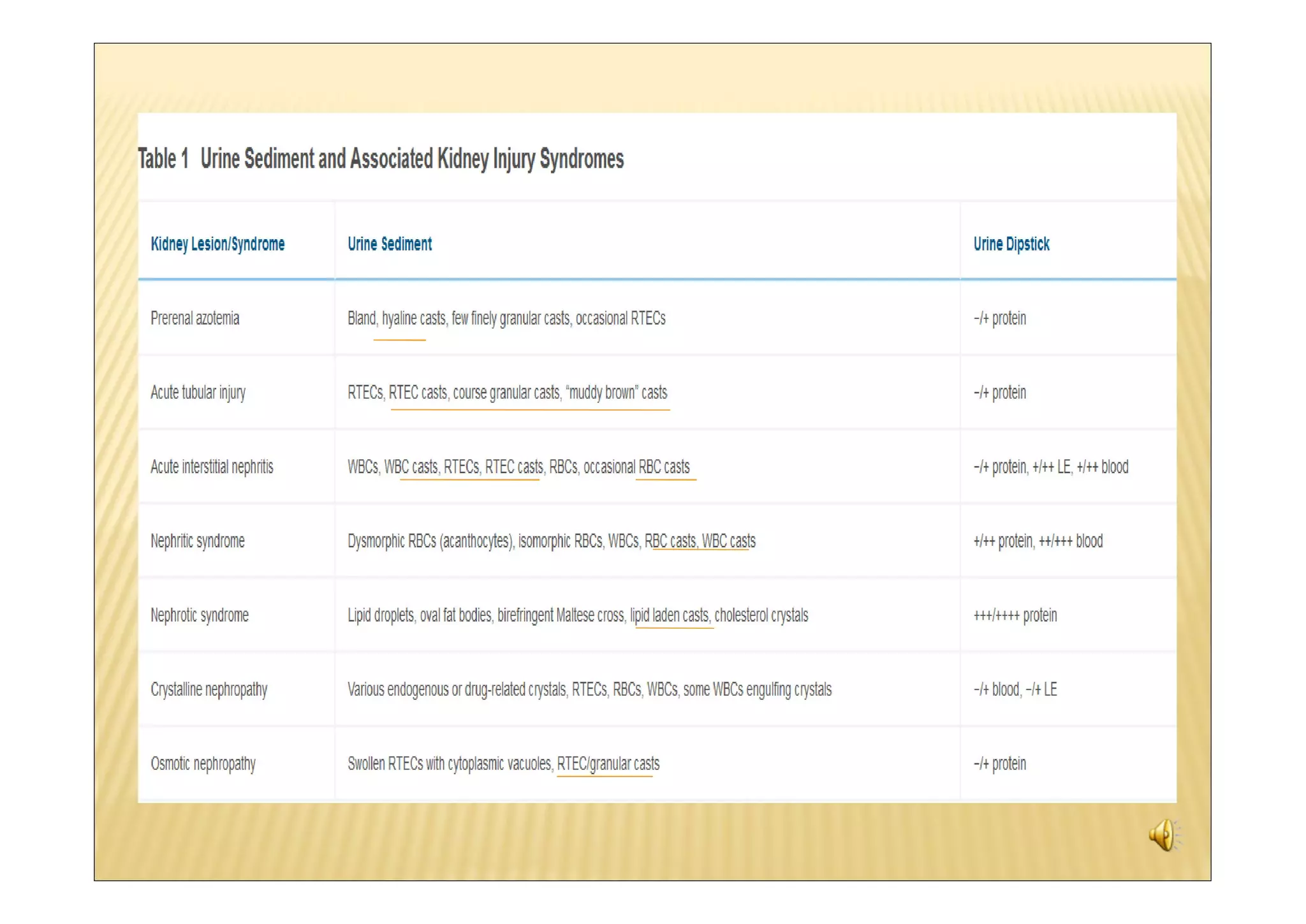Click the underlined RTEC/granular casts text
1306x924 pixels.
[x=608, y=764]
